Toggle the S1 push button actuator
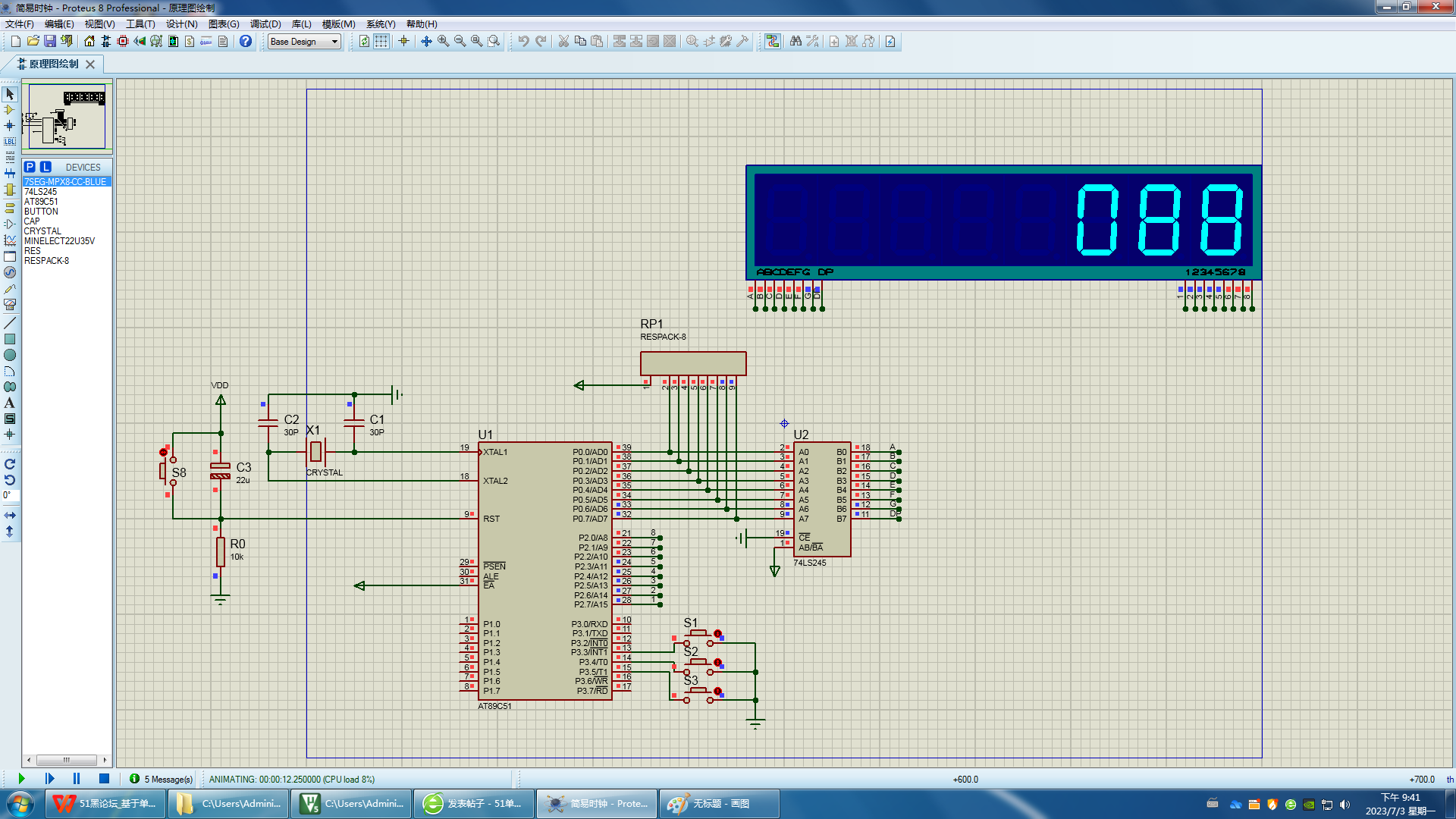 coord(717,633)
